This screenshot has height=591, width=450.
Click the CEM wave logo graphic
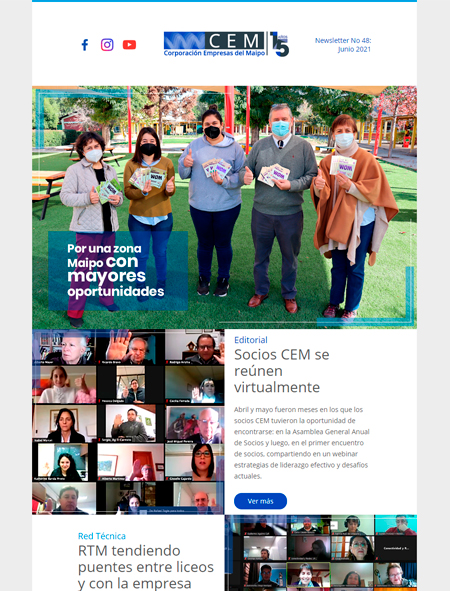click(184, 41)
